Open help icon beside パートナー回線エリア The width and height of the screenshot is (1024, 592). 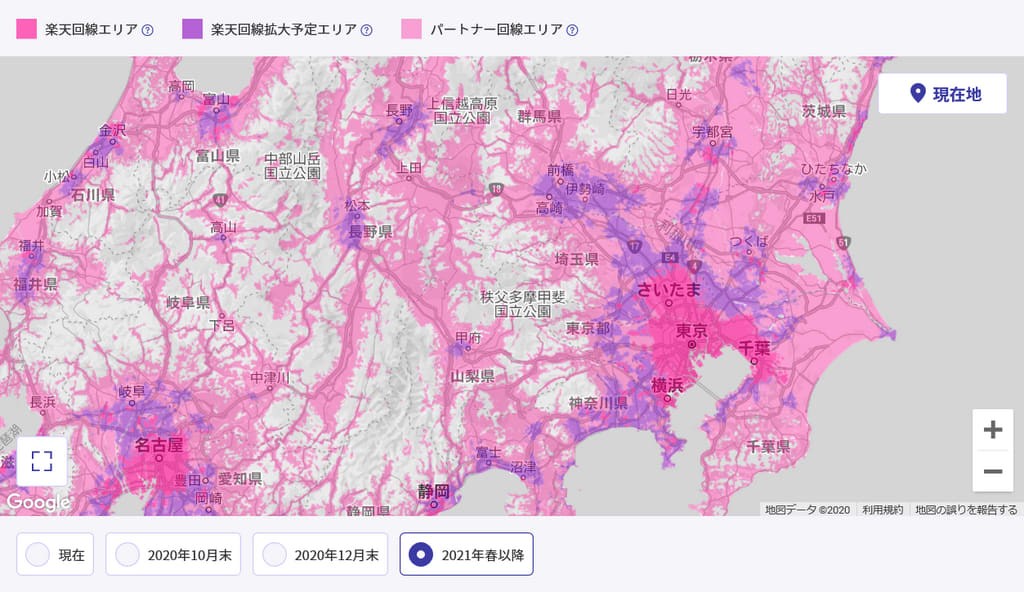[573, 30]
